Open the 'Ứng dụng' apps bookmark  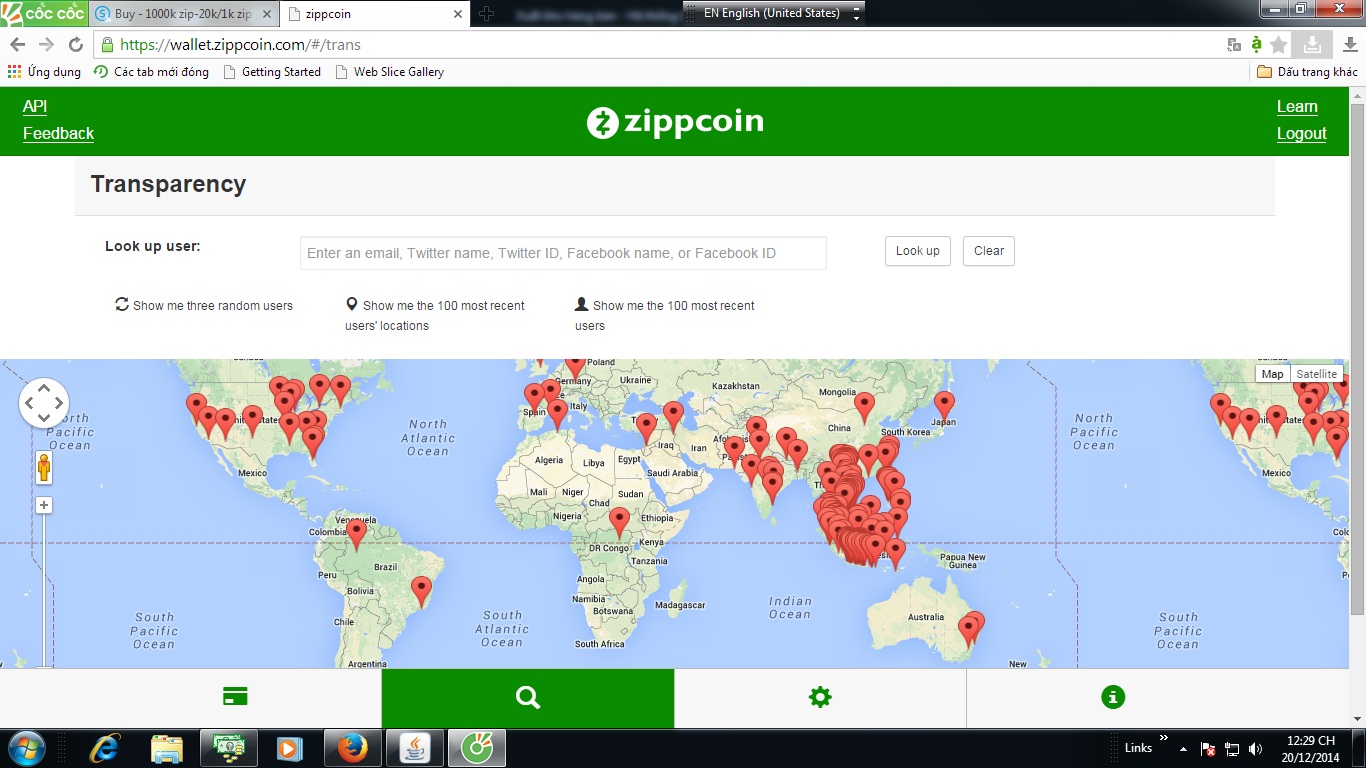(x=44, y=72)
